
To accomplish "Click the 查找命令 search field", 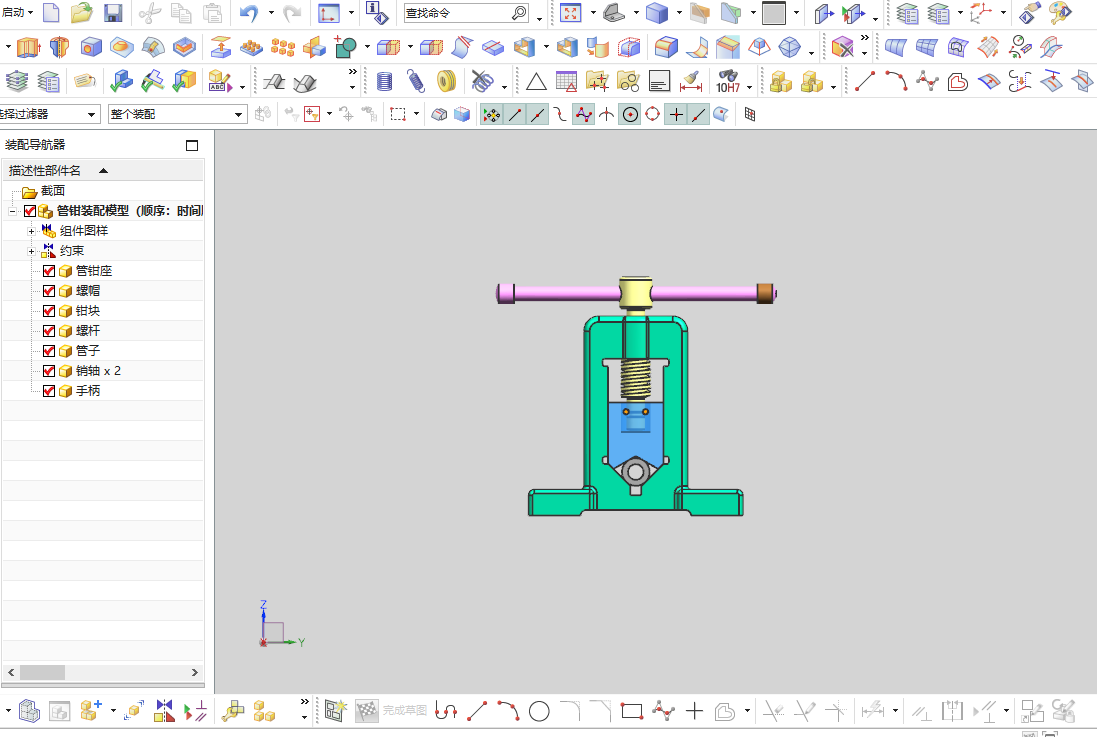I will [x=457, y=13].
